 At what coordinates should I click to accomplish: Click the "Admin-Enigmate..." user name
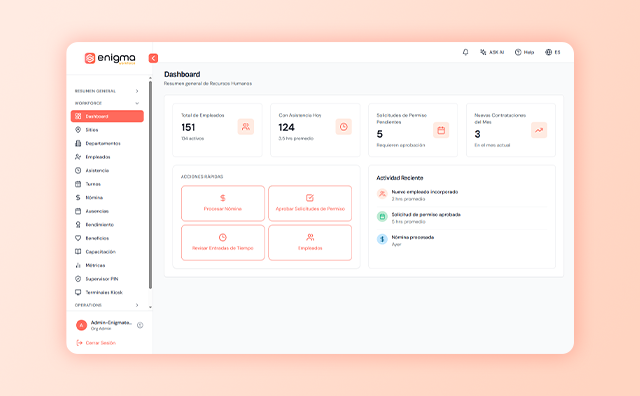111,323
